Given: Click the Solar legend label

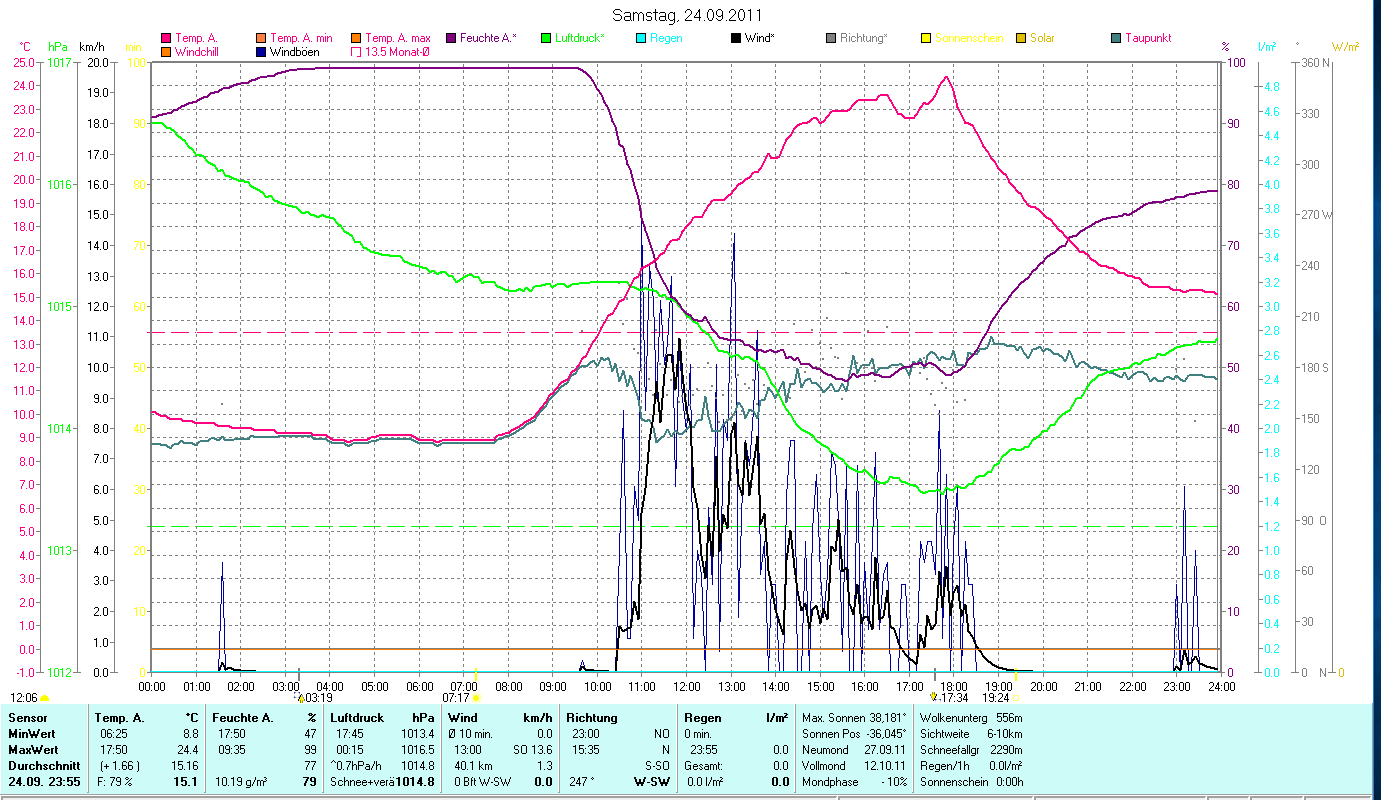Looking at the screenshot, I should coord(1042,38).
